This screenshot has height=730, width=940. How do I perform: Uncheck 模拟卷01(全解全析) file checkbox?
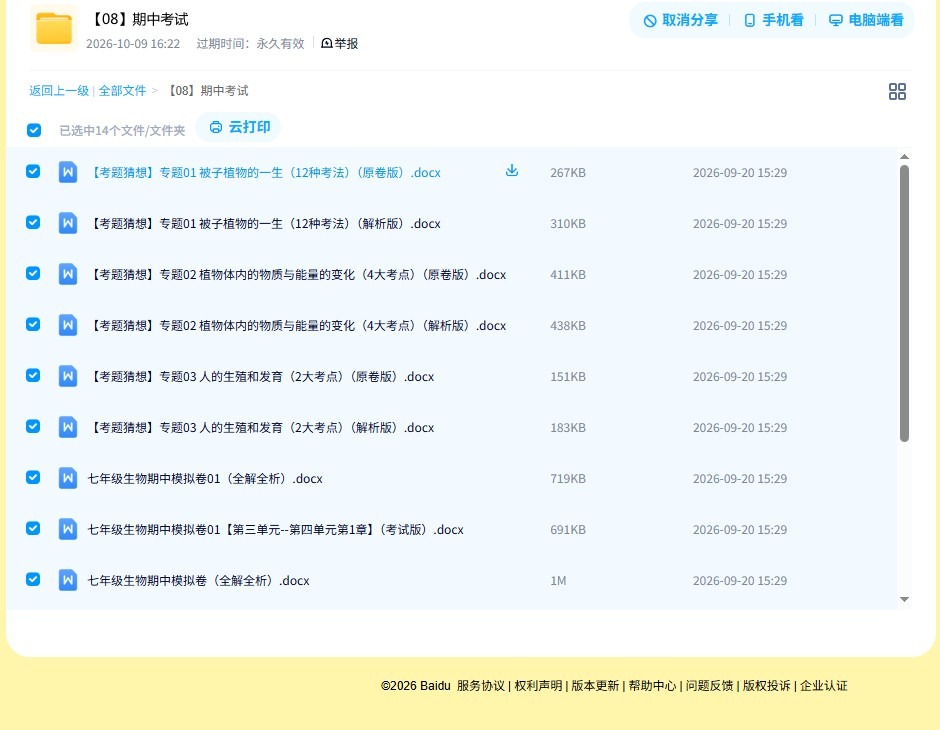click(x=33, y=477)
